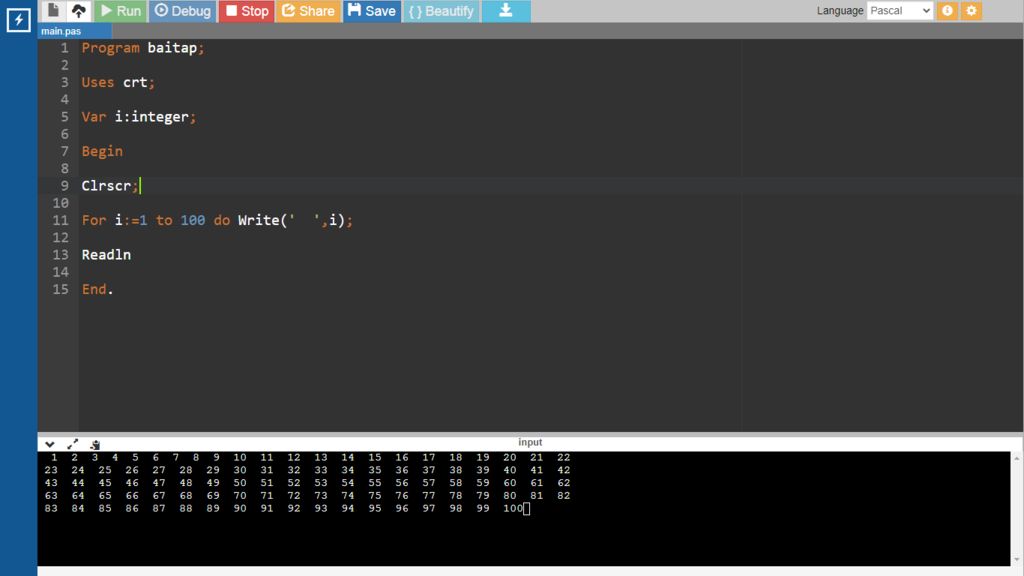Image resolution: width=1024 pixels, height=576 pixels.
Task: Expand the console to fullscreen with the arrows icon
Action: [x=72, y=444]
